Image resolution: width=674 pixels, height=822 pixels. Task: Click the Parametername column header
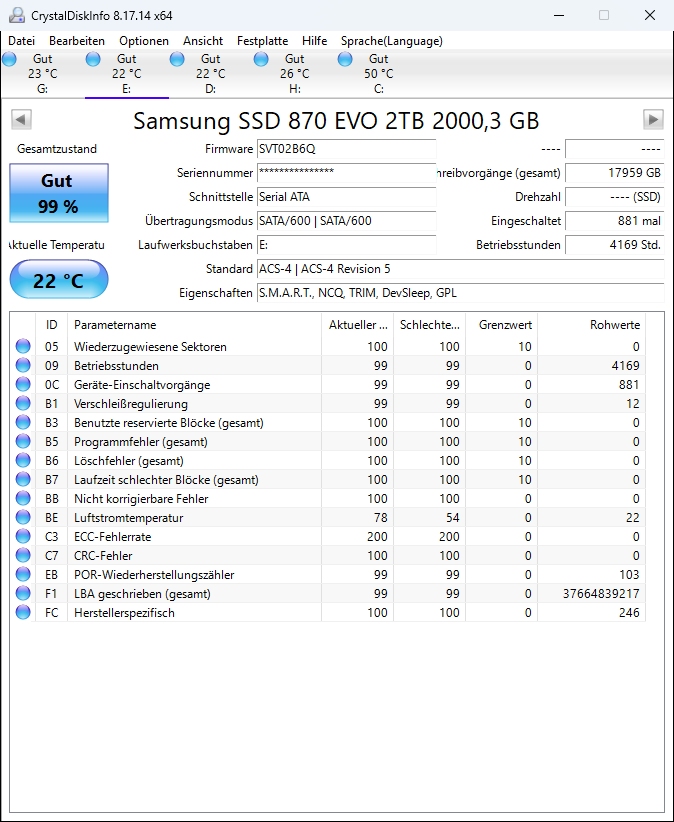(x=194, y=325)
